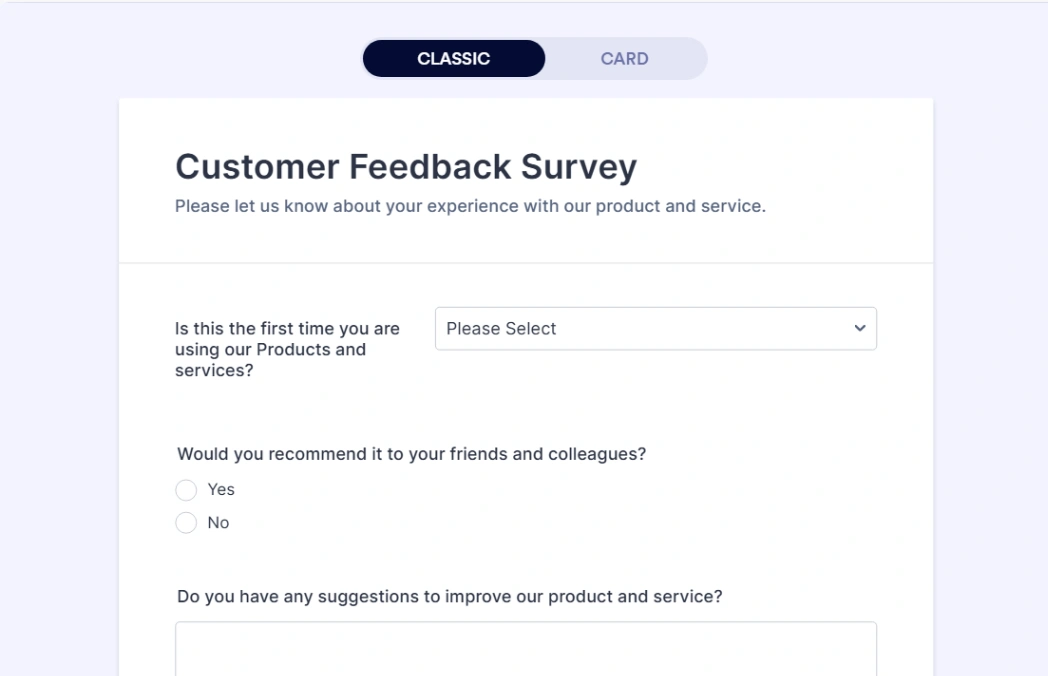Pick an answer for No option
The width and height of the screenshot is (1048, 676).
[x=186, y=522]
